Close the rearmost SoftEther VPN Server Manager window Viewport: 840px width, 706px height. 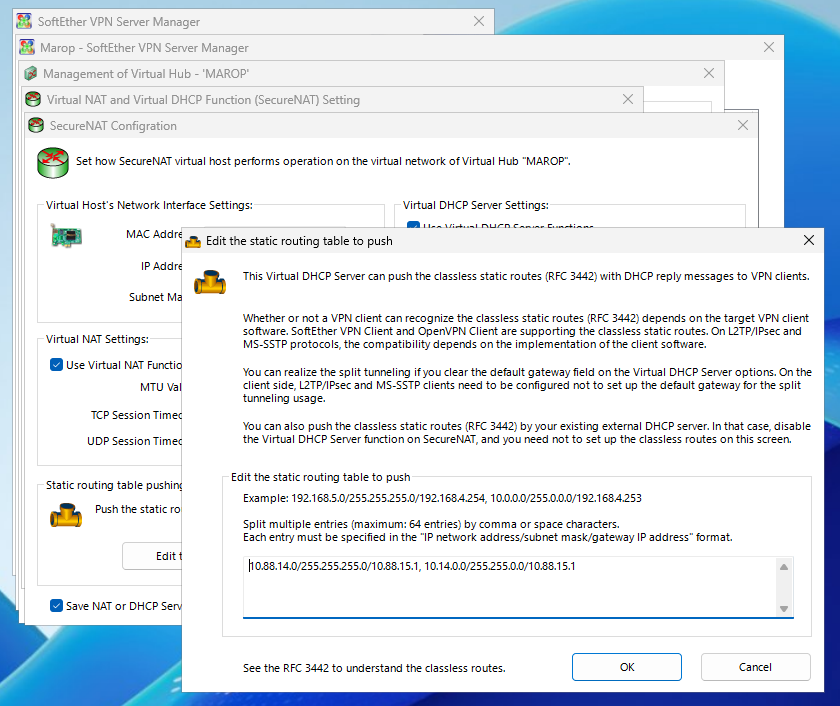point(479,21)
